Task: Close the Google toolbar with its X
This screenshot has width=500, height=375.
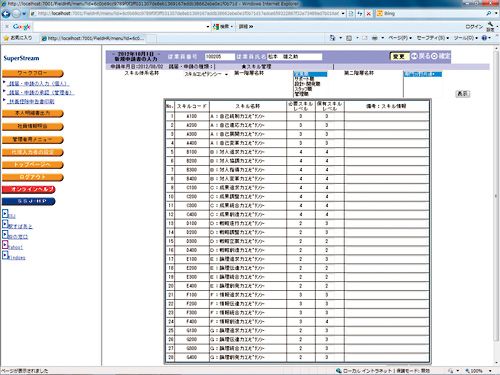Action: tap(7, 26)
